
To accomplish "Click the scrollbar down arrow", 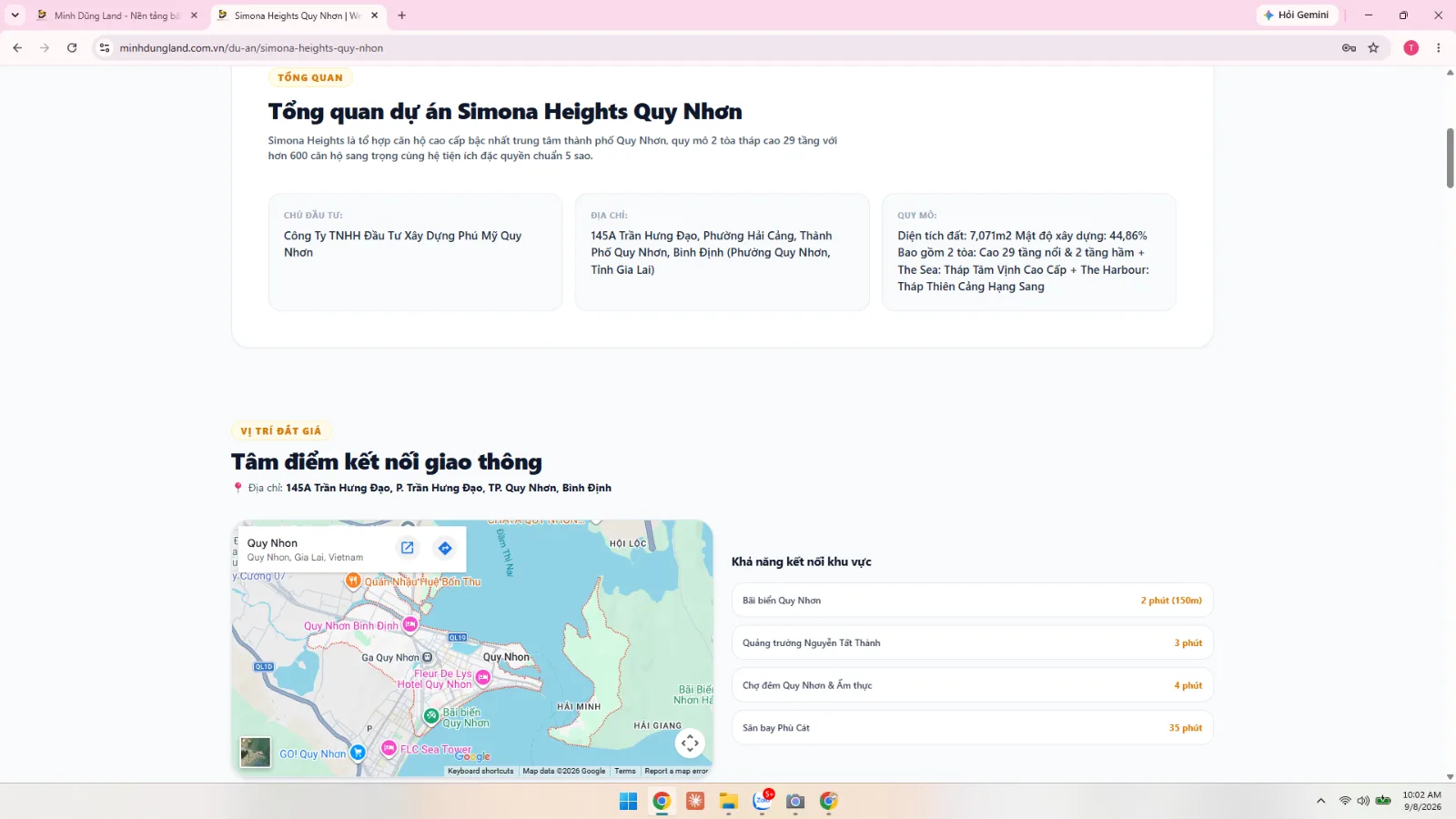I will tap(1450, 777).
